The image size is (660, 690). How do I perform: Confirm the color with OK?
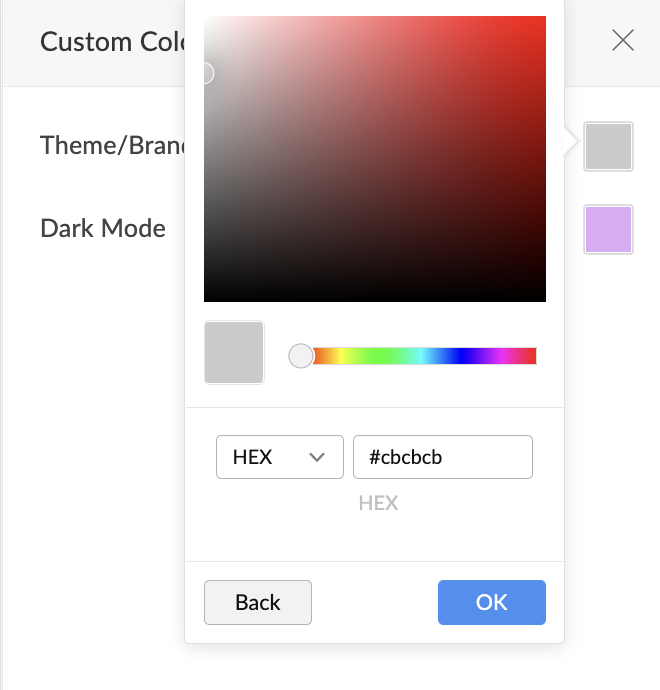click(x=491, y=602)
